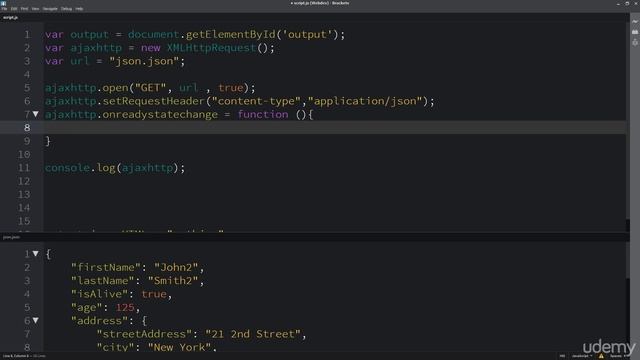Click 'true' in the open call

(x=231, y=88)
